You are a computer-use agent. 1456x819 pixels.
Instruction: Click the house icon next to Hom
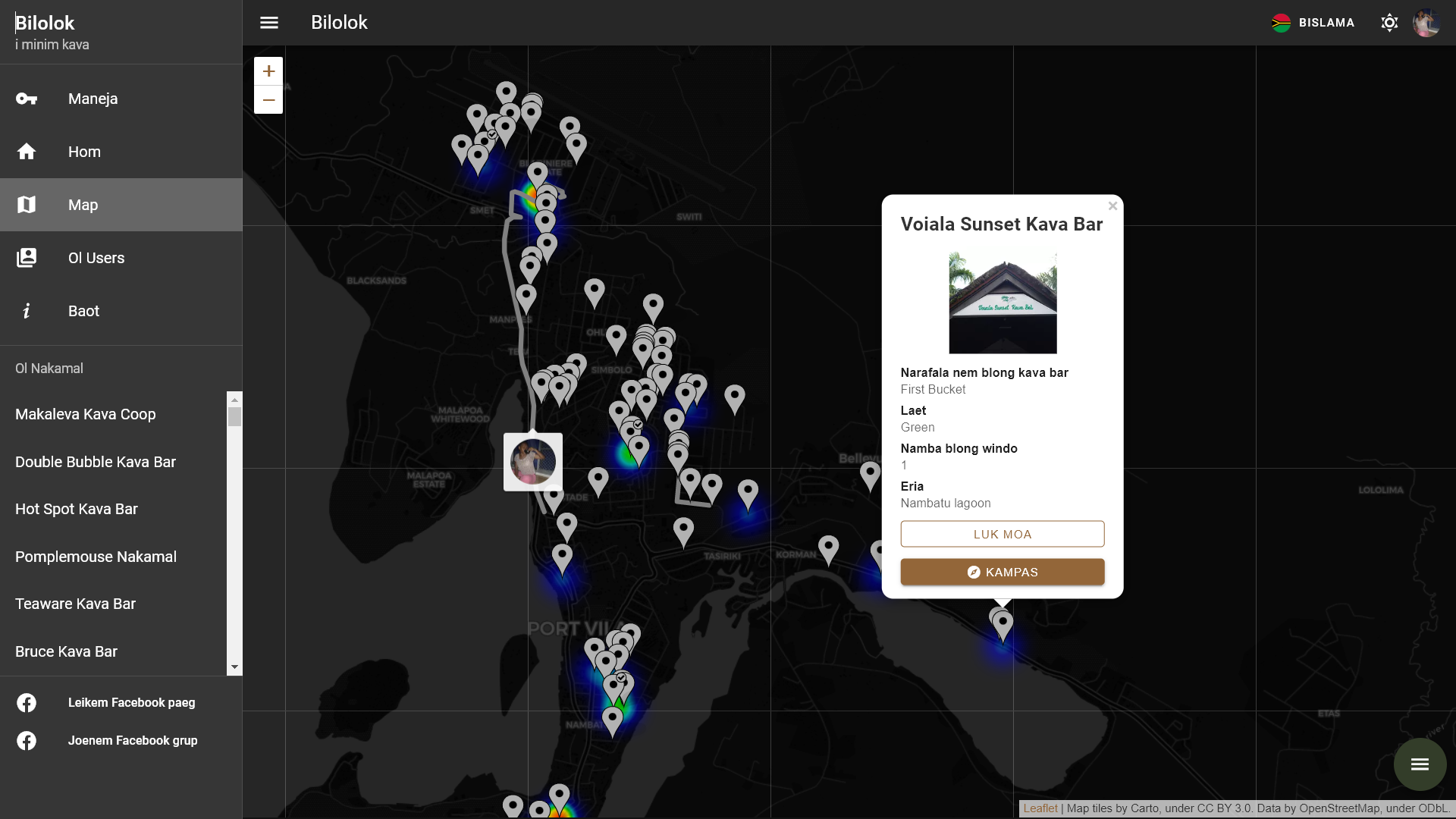(x=27, y=152)
